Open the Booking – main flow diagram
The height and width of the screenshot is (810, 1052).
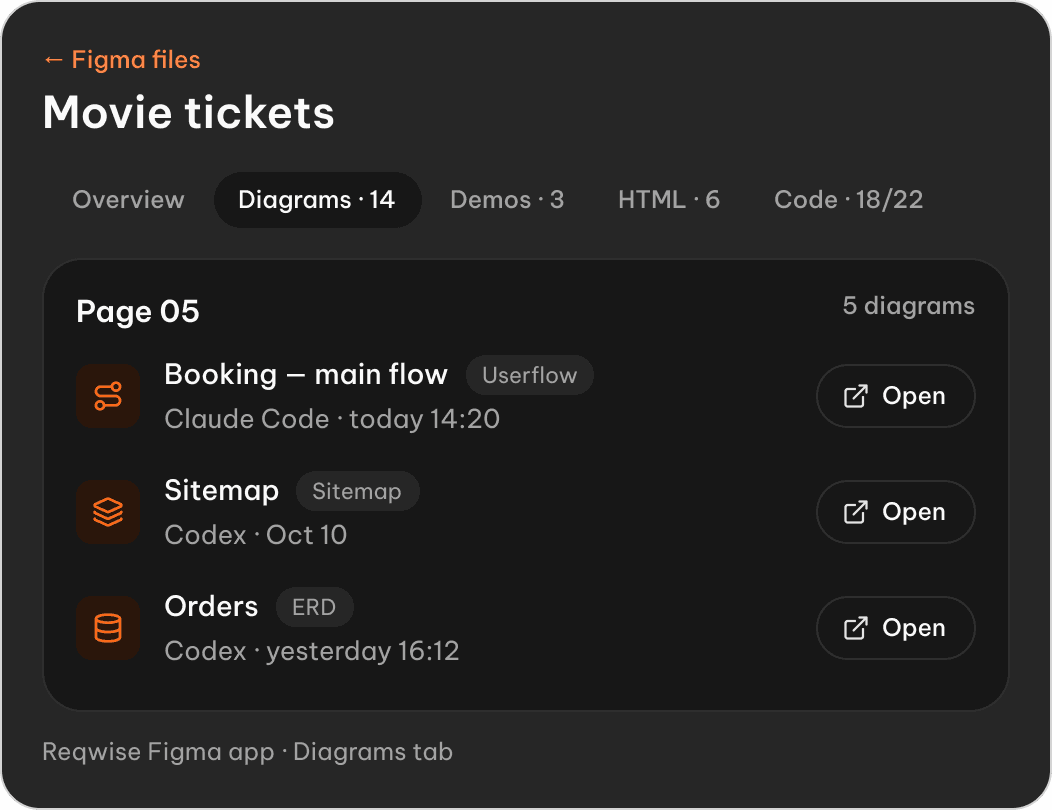(x=896, y=396)
